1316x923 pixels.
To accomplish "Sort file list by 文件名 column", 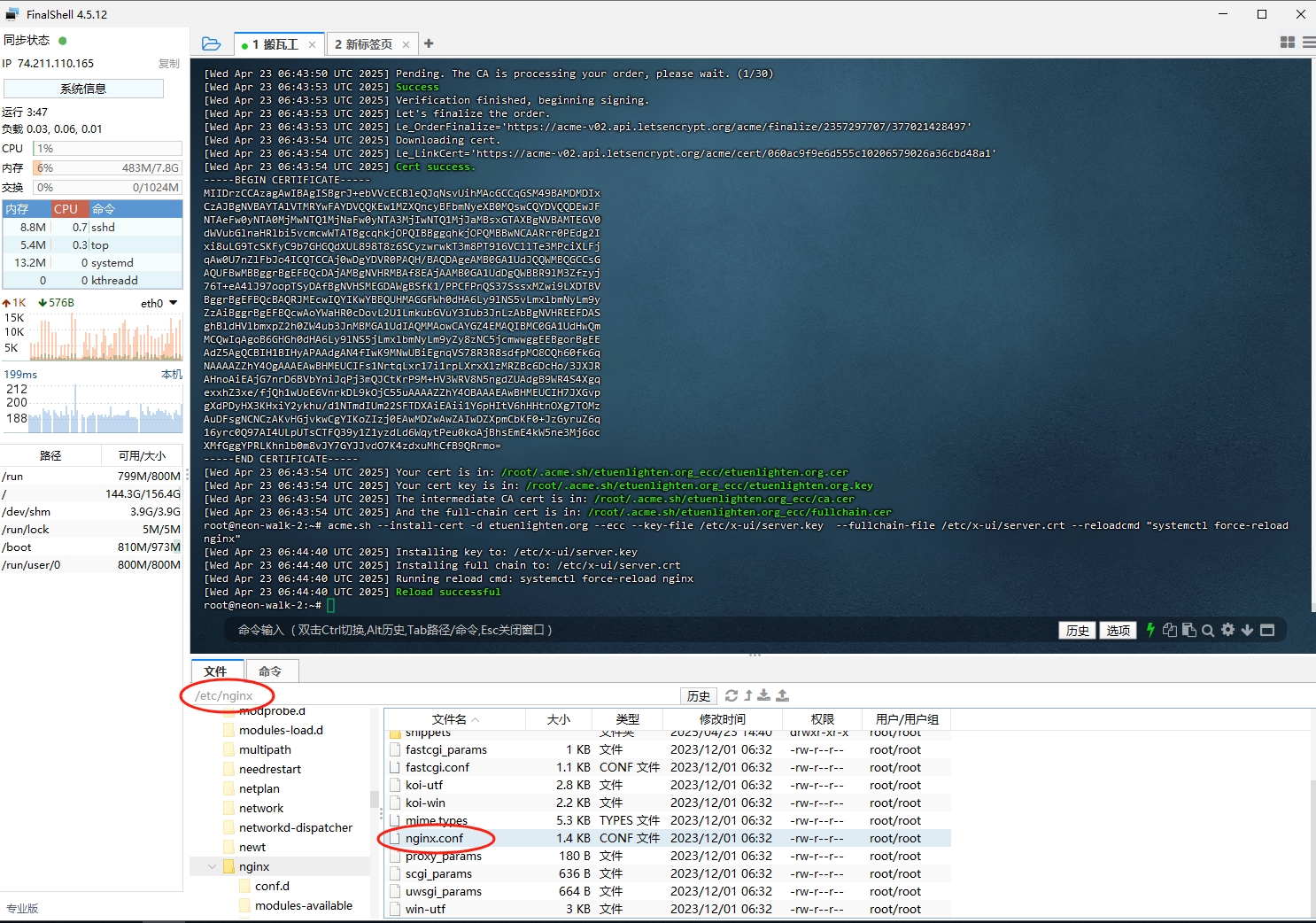I will [454, 719].
